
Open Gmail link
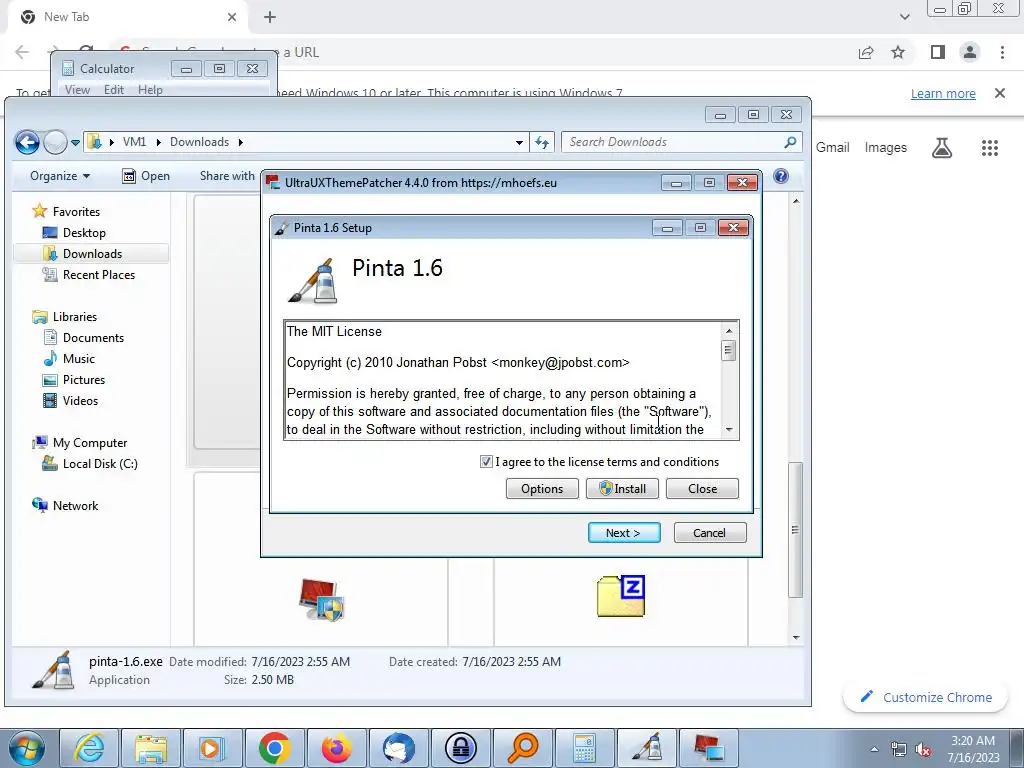click(833, 148)
